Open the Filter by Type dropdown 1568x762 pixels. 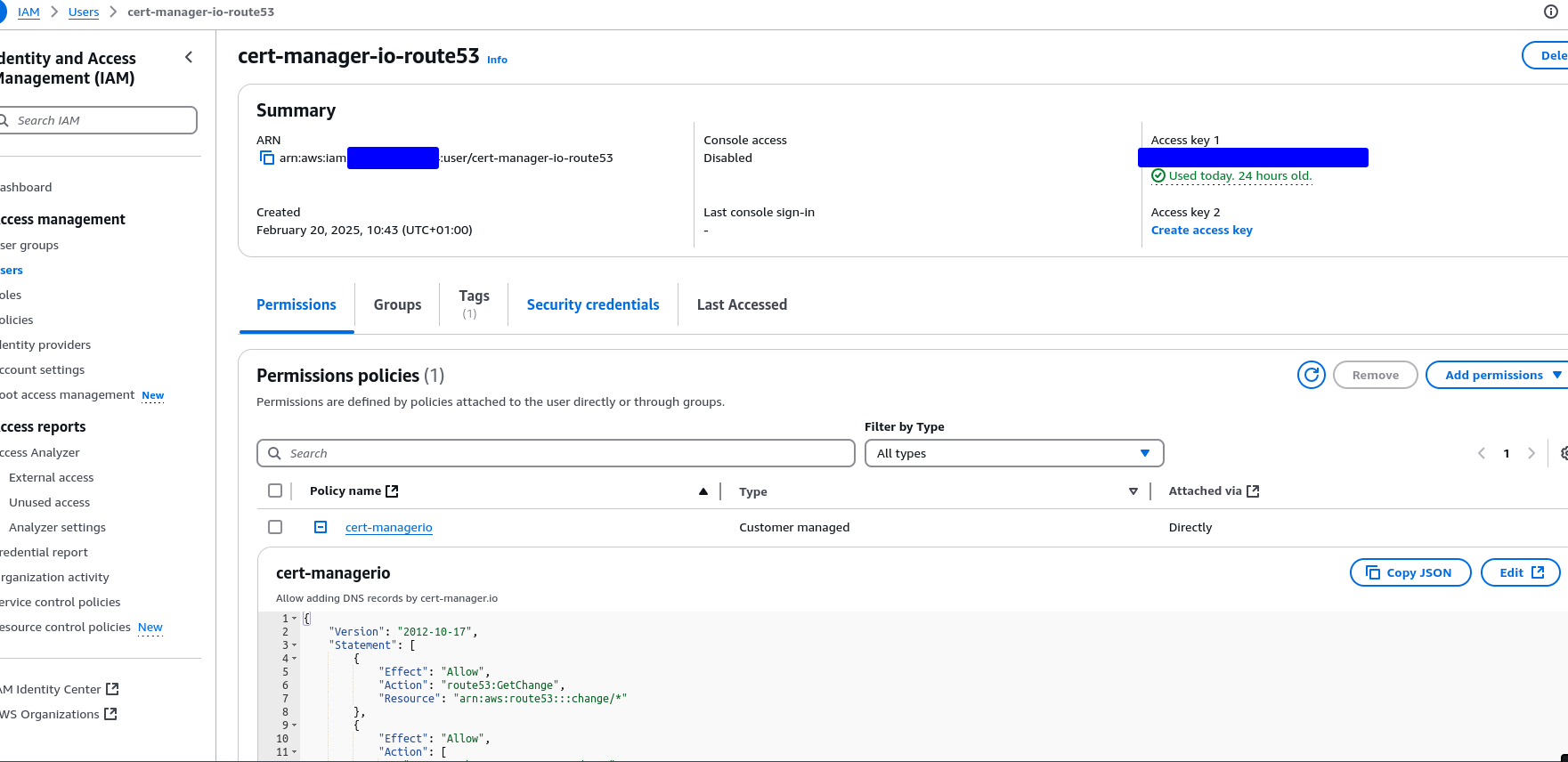[x=1014, y=453]
